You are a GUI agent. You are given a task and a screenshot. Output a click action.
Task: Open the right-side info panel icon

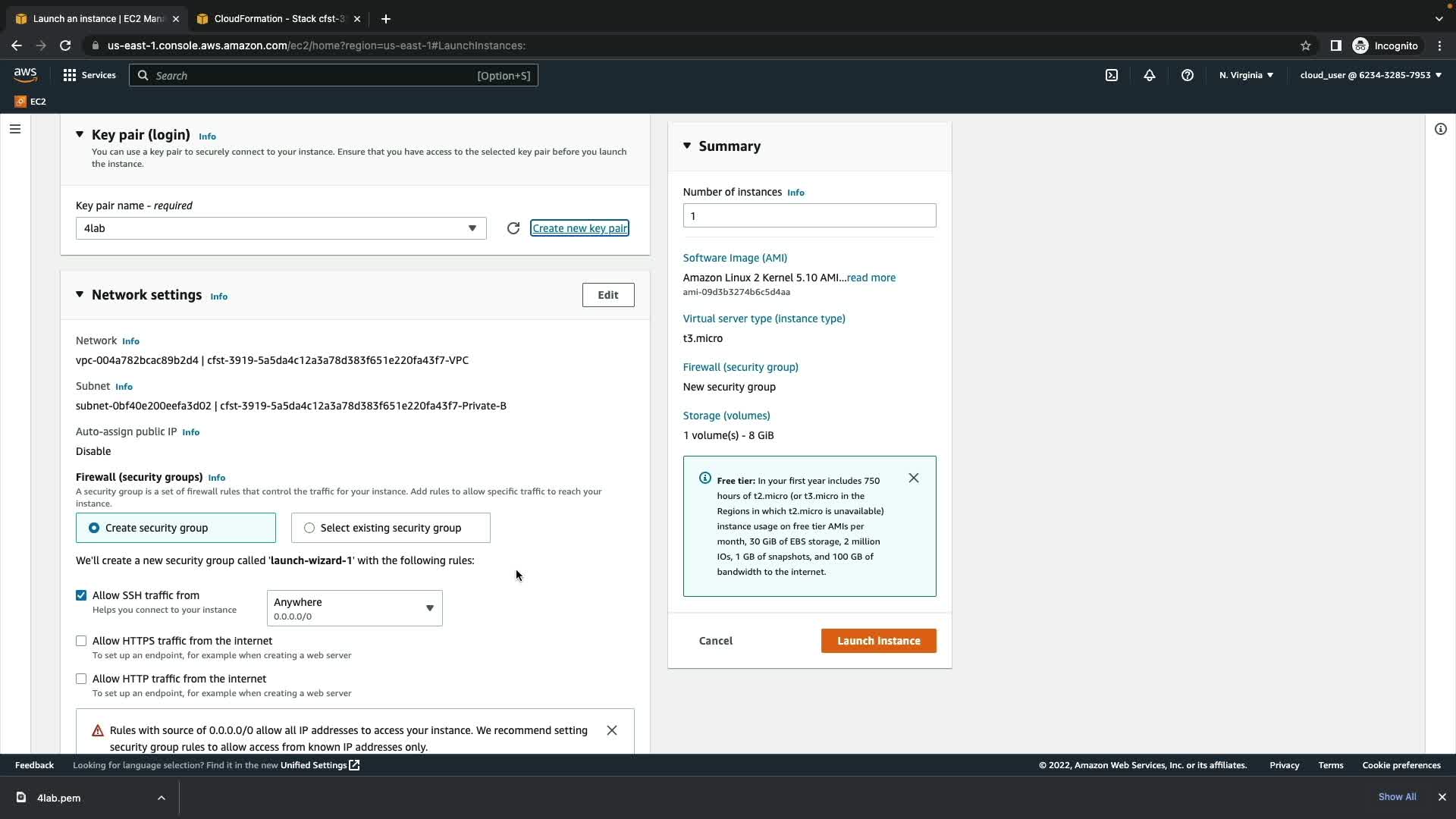click(1440, 129)
